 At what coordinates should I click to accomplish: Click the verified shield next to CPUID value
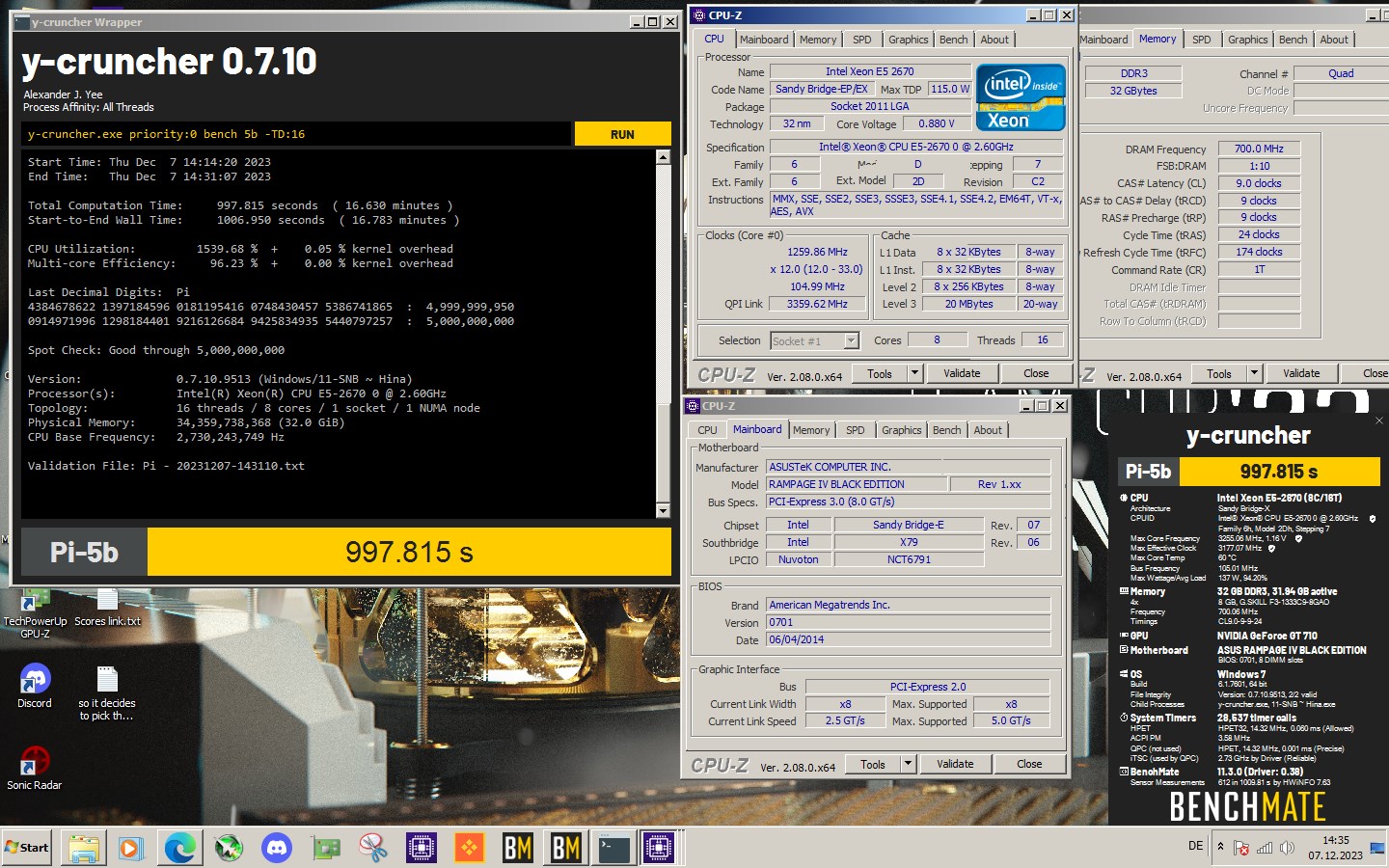point(1373,519)
